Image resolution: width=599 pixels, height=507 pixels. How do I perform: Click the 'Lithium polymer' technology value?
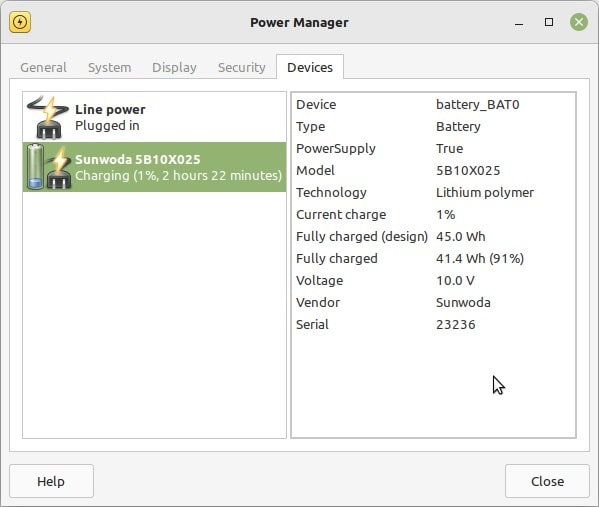tap(485, 193)
